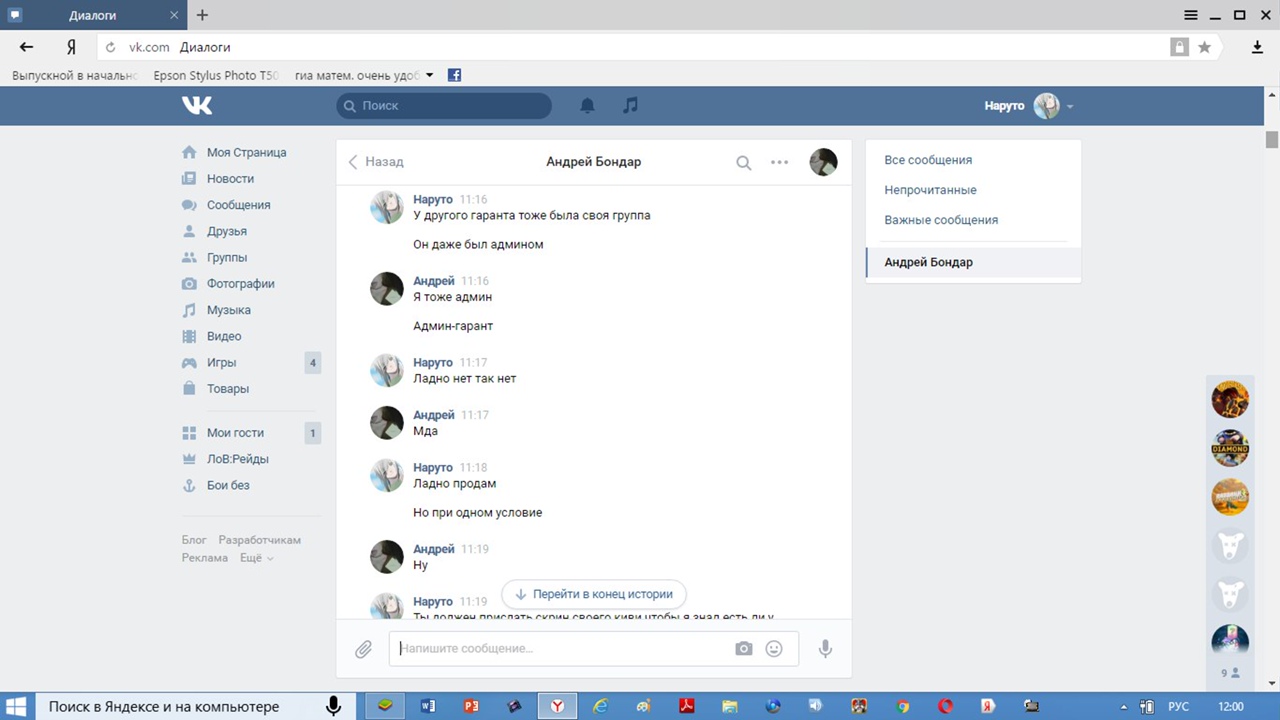This screenshot has width=1280, height=720.
Task: Click the Разработчикам footer link
Action: (x=259, y=540)
